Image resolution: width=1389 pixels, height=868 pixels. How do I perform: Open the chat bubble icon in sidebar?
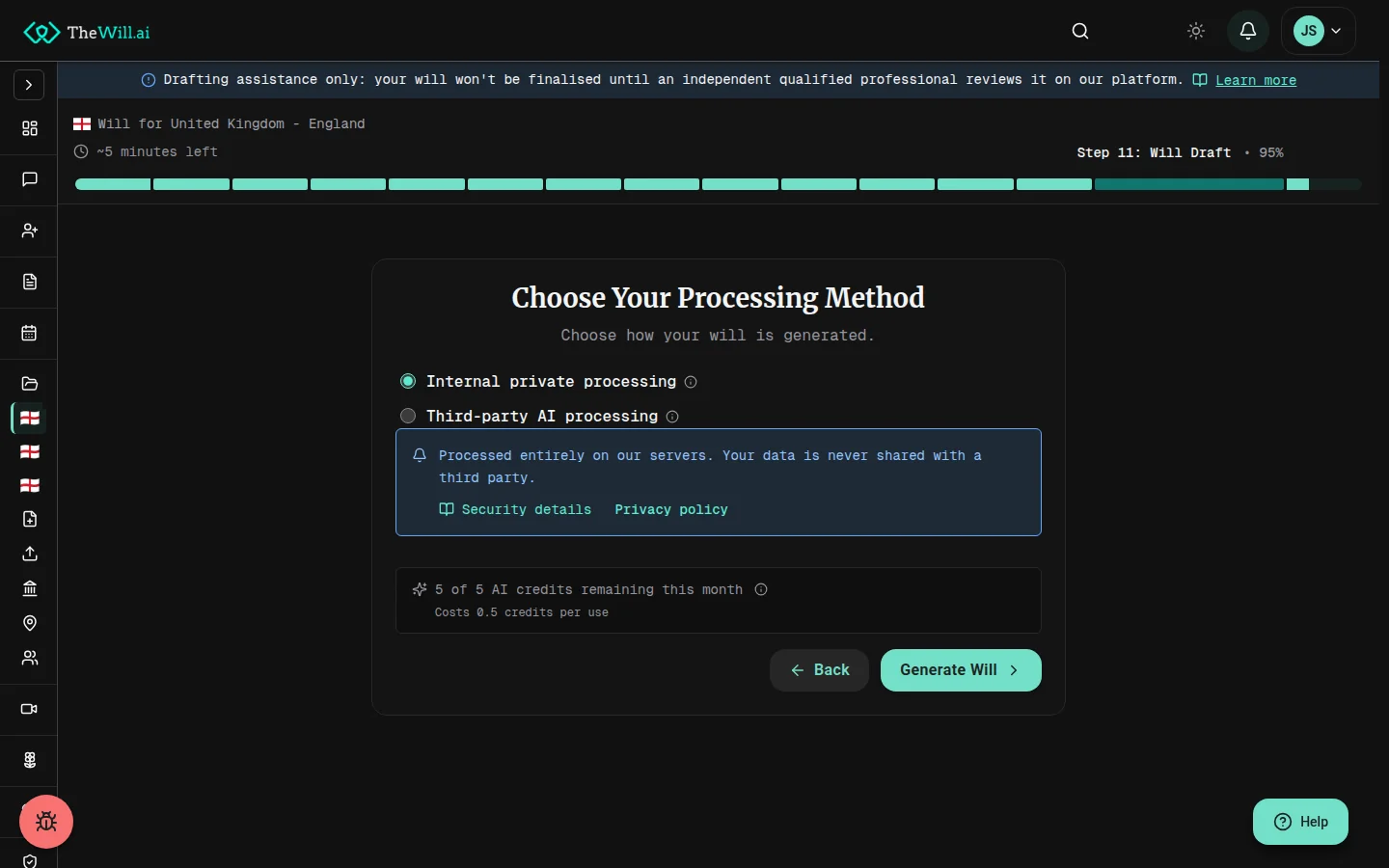(x=30, y=179)
